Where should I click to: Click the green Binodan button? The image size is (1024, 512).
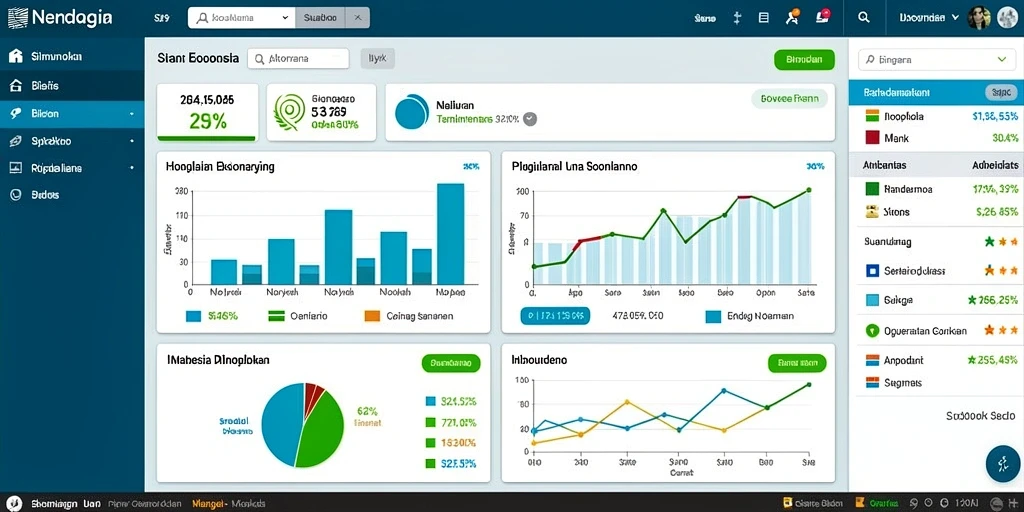804,59
